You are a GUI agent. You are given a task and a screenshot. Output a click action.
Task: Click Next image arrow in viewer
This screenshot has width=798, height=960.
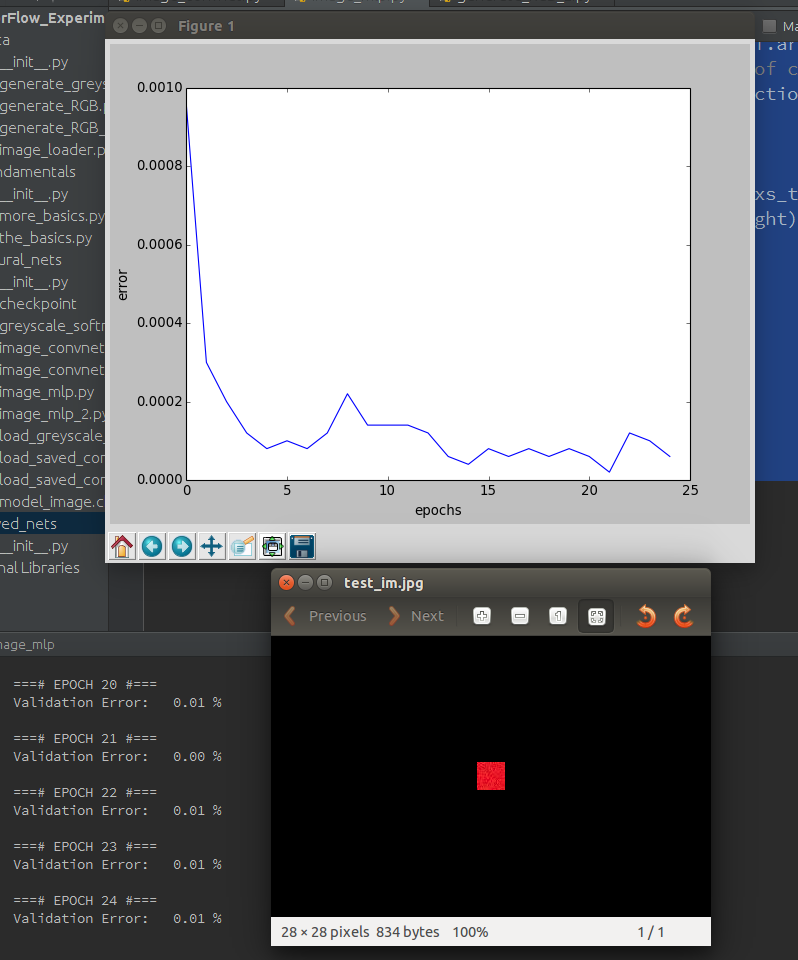coord(416,616)
